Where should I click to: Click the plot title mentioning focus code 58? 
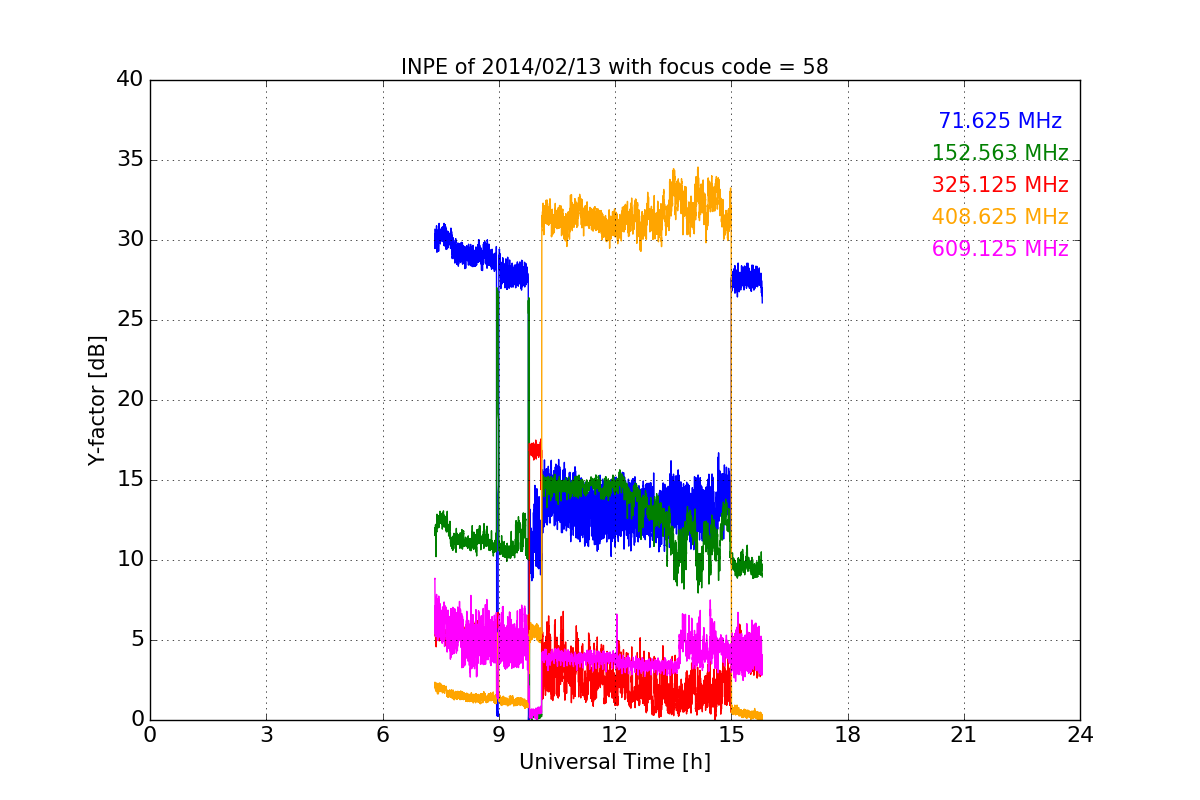[615, 67]
